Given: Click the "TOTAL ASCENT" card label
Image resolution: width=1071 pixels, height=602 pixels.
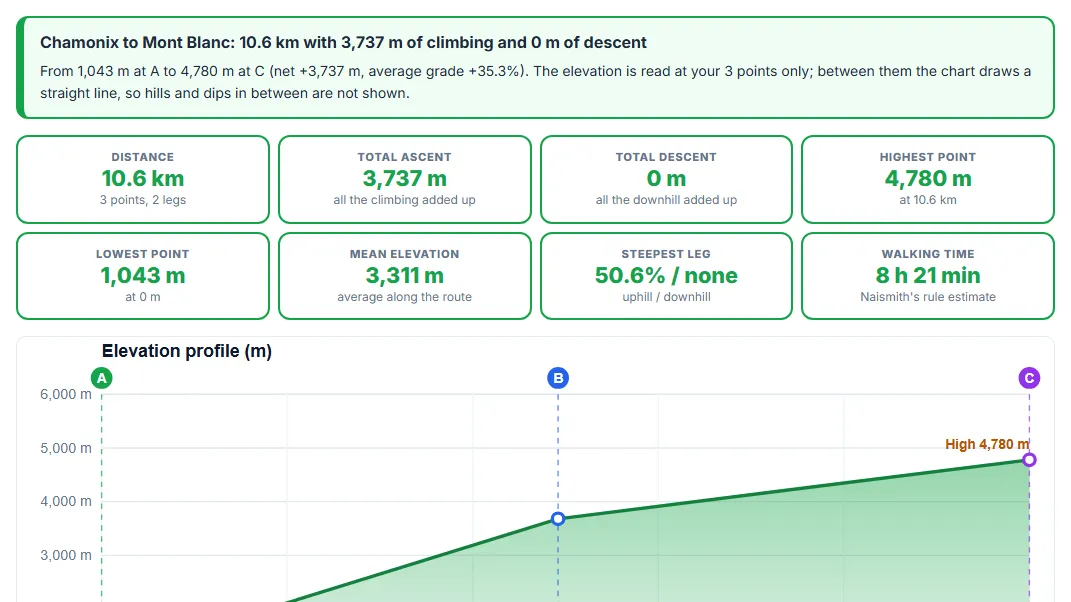Looking at the screenshot, I should pyautogui.click(x=404, y=157).
